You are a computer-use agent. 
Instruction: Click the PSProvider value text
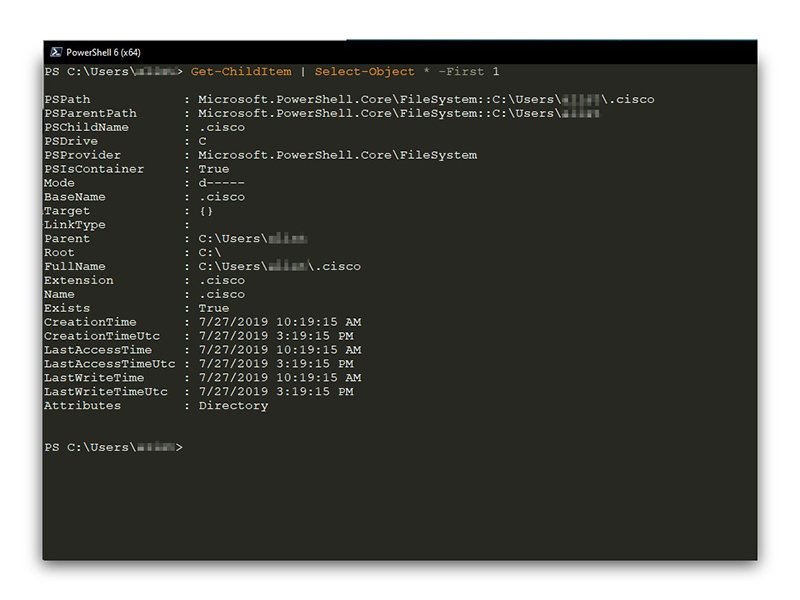point(337,156)
